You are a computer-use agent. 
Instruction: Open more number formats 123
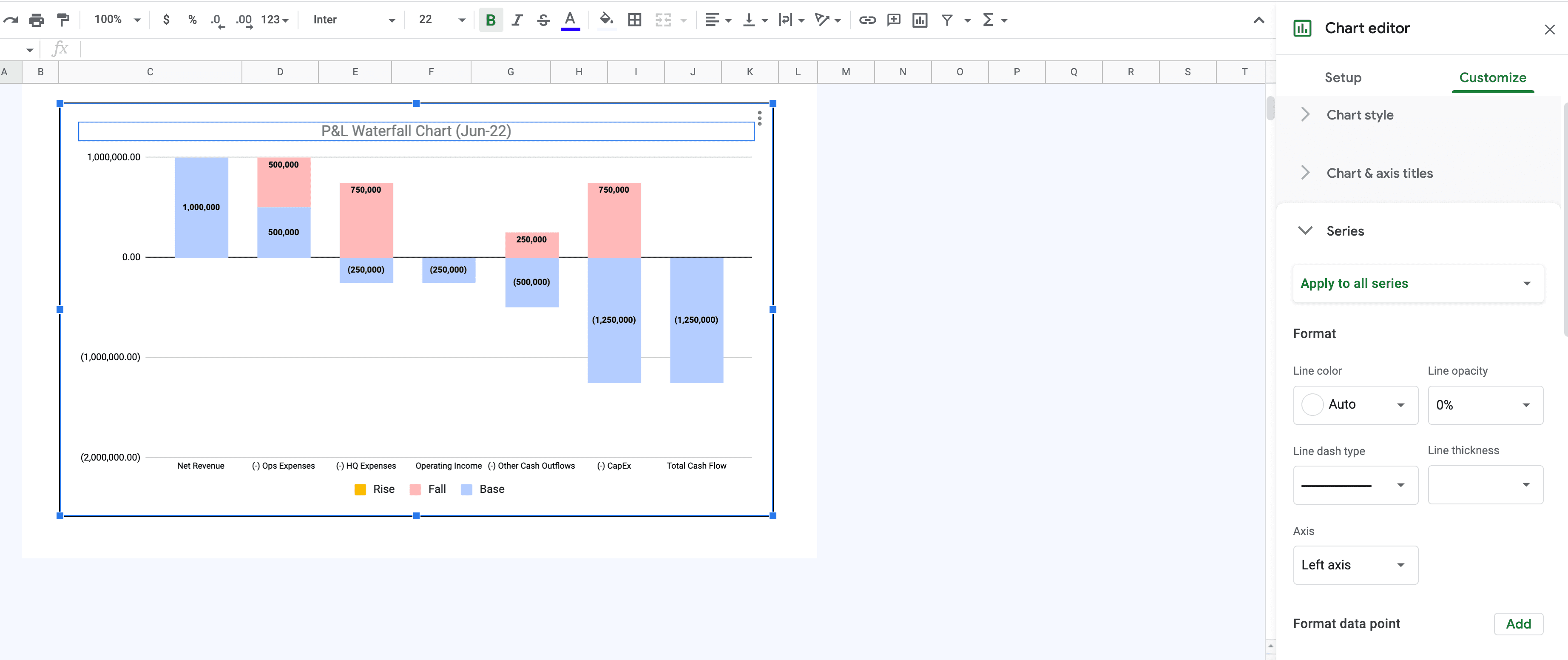pos(275,20)
